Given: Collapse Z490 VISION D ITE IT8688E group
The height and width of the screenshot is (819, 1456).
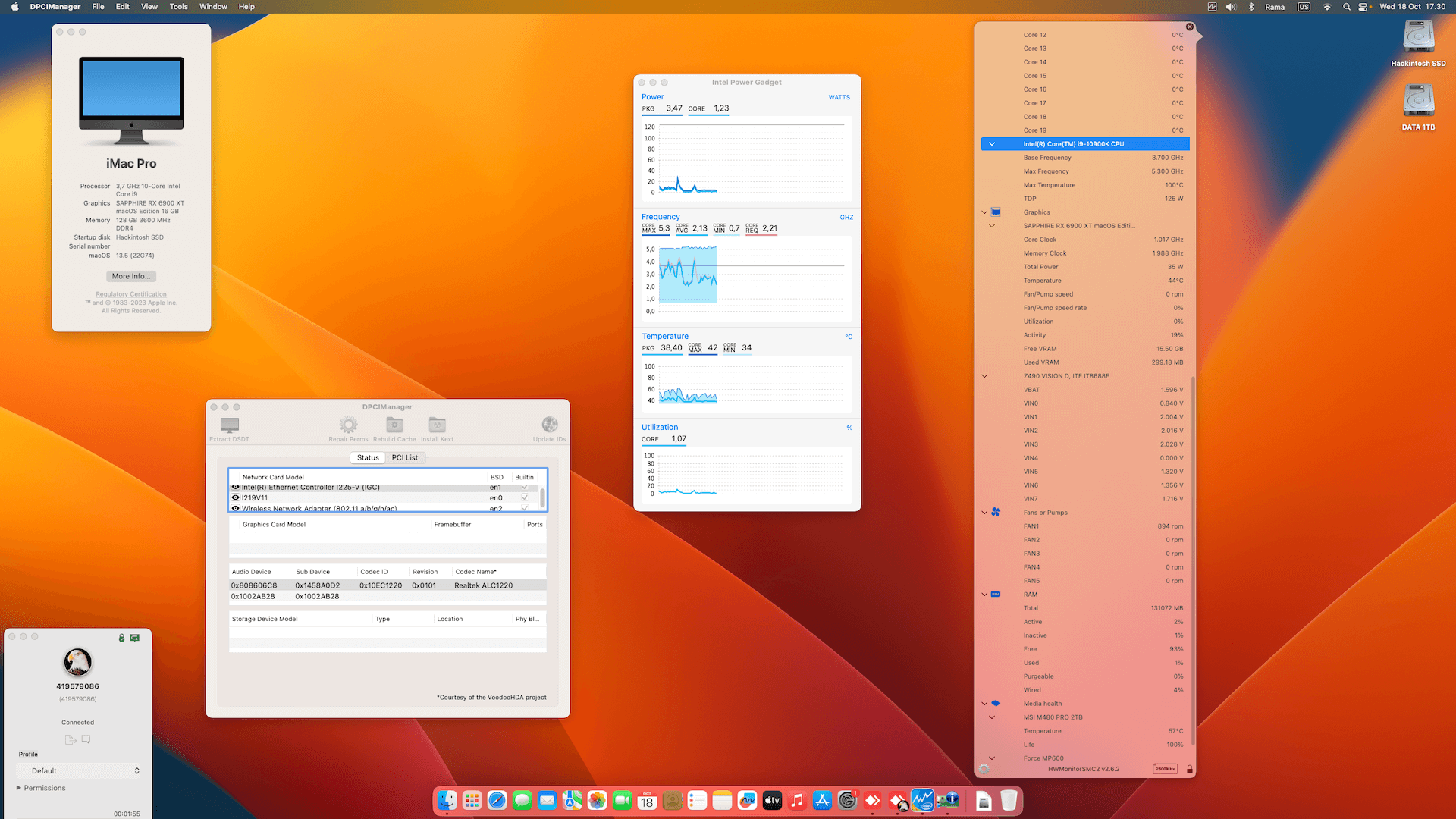Looking at the screenshot, I should 984,376.
